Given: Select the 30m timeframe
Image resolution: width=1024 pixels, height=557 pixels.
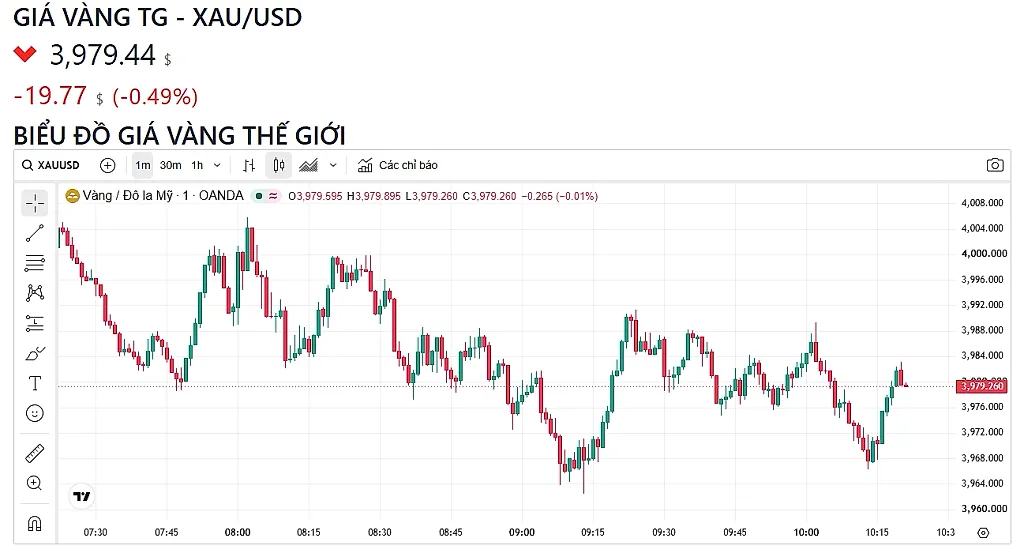Looking at the screenshot, I should pos(170,165).
